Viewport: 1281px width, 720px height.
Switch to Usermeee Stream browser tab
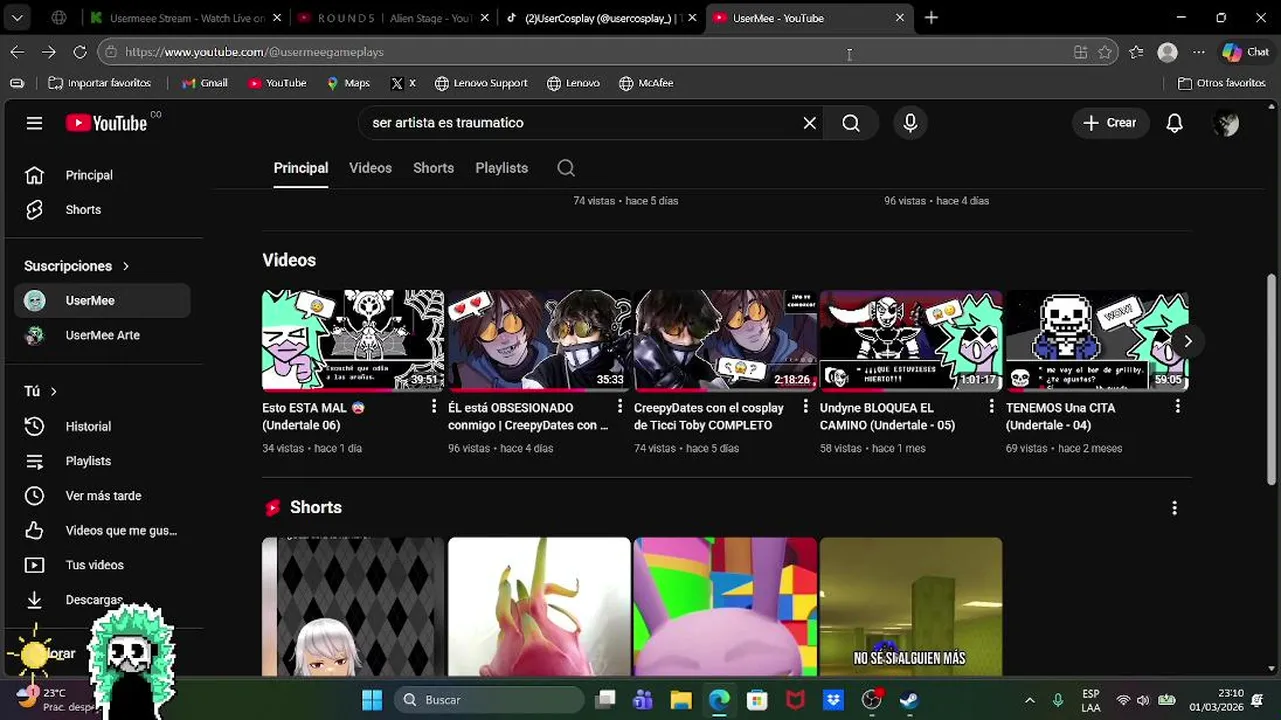tap(185, 18)
